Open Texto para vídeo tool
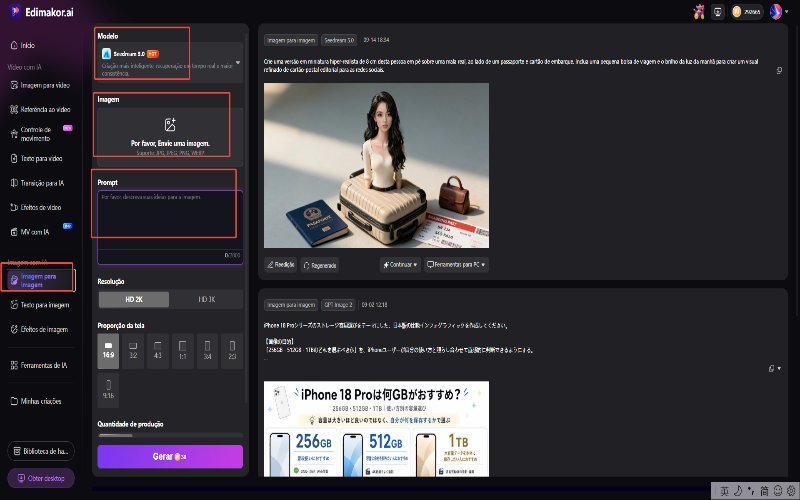Screen dimensions: 800x500 (37, 158)
